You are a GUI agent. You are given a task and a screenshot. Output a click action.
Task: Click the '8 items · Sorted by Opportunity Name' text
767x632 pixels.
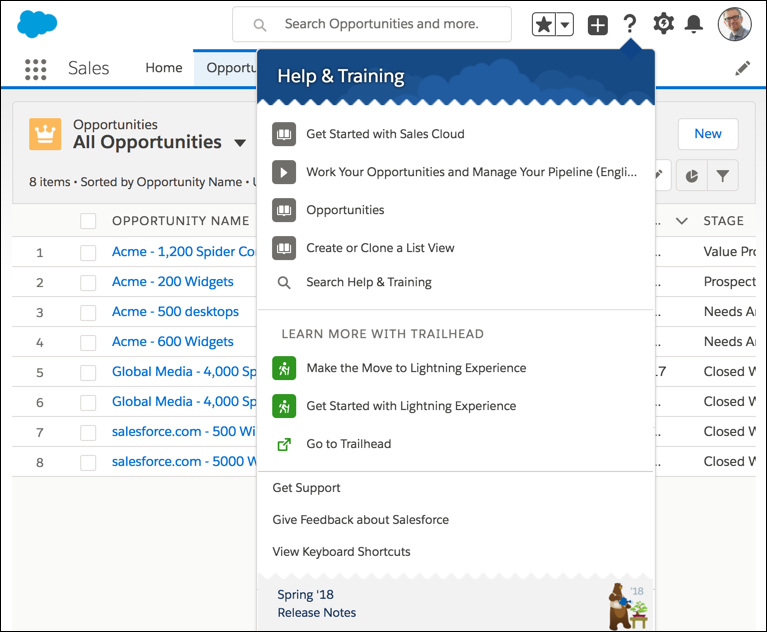135,182
